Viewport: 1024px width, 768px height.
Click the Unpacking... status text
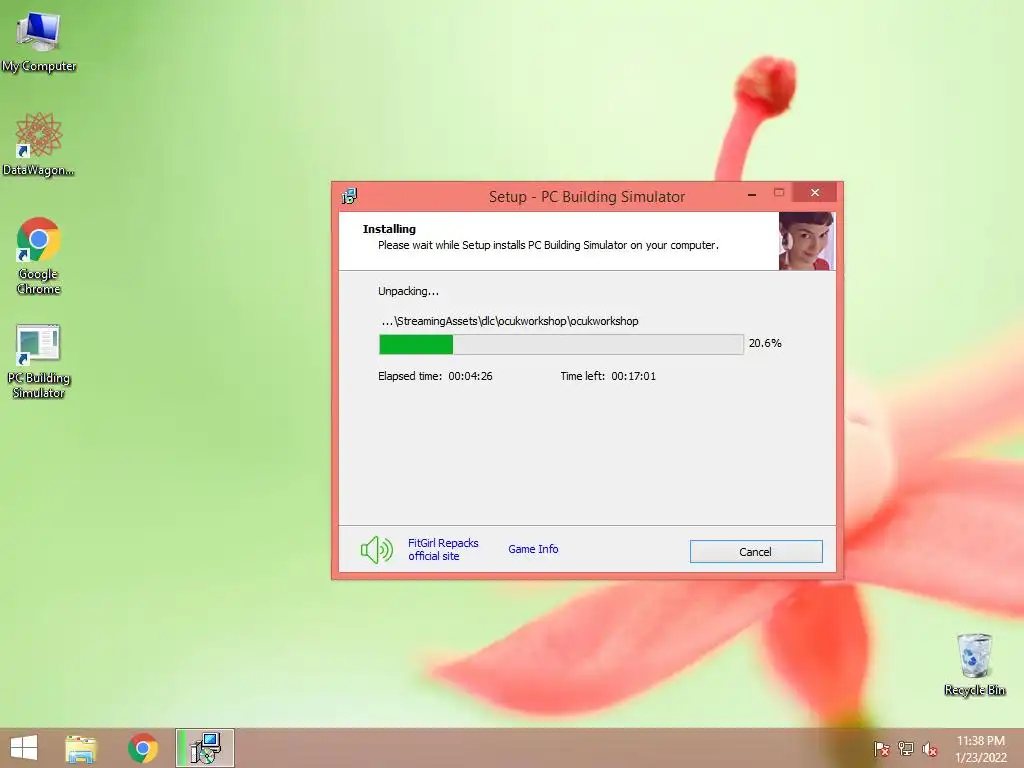408,291
